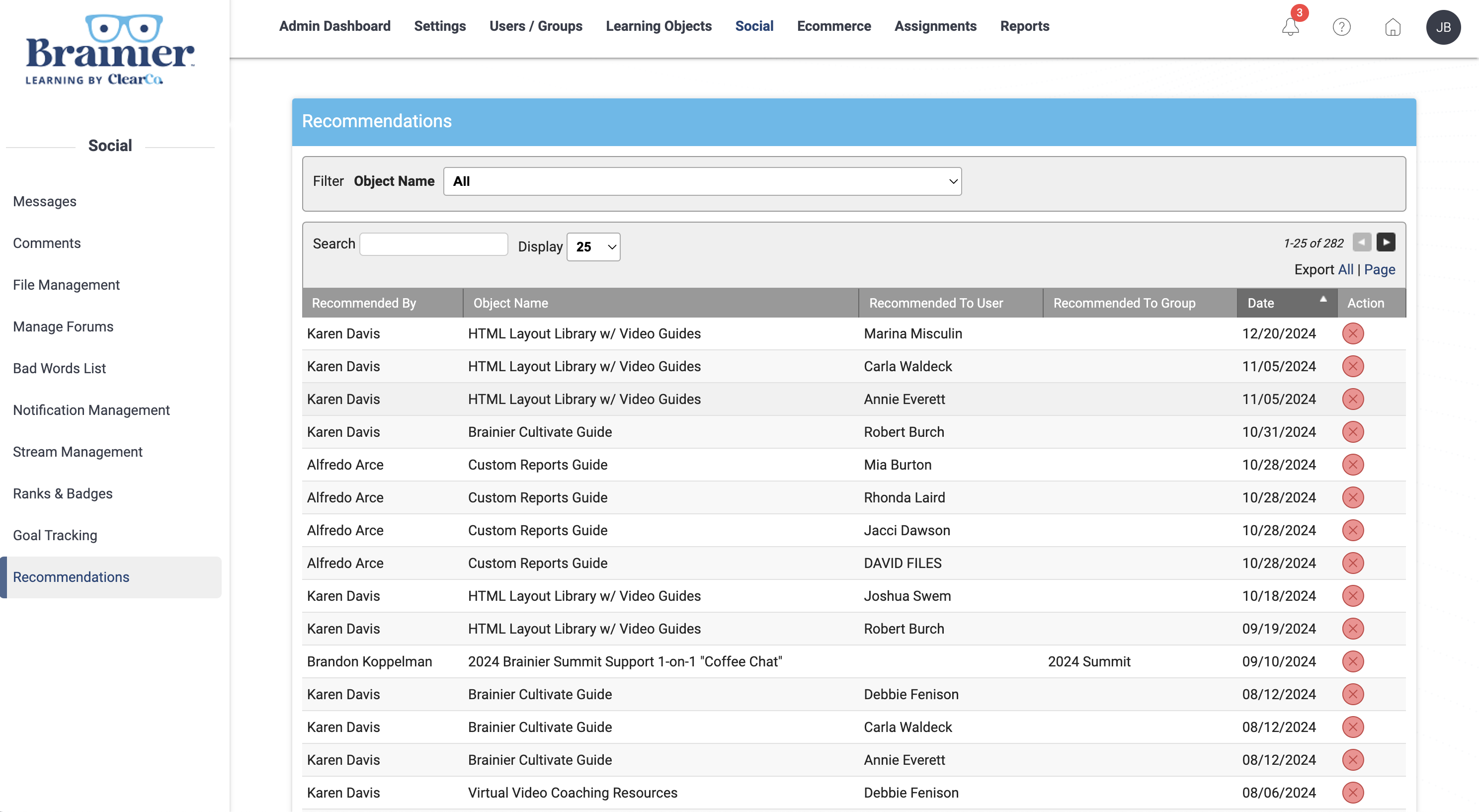The image size is (1479, 812).
Task: Open the Display count dropdown
Action: point(593,247)
